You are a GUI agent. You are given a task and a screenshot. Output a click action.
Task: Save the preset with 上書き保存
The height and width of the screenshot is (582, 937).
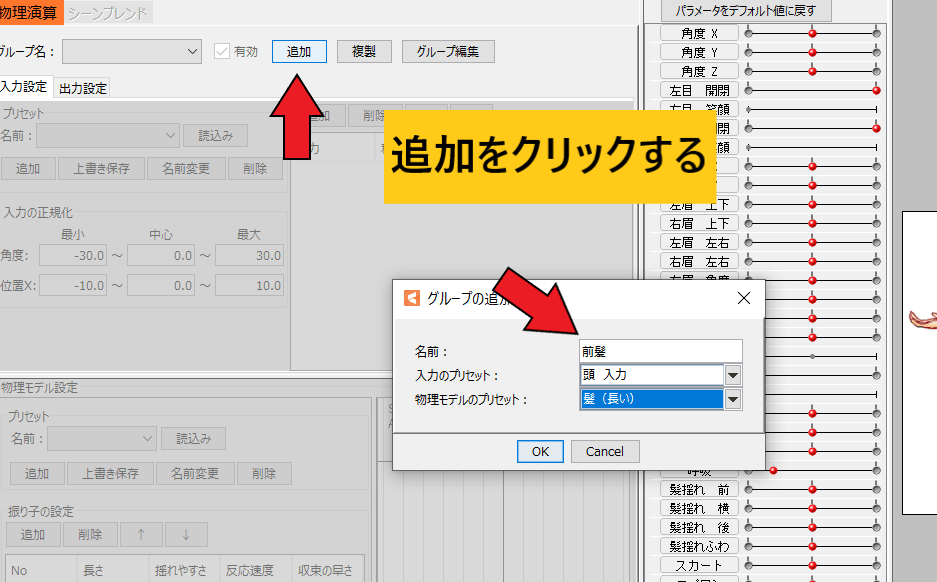point(100,169)
